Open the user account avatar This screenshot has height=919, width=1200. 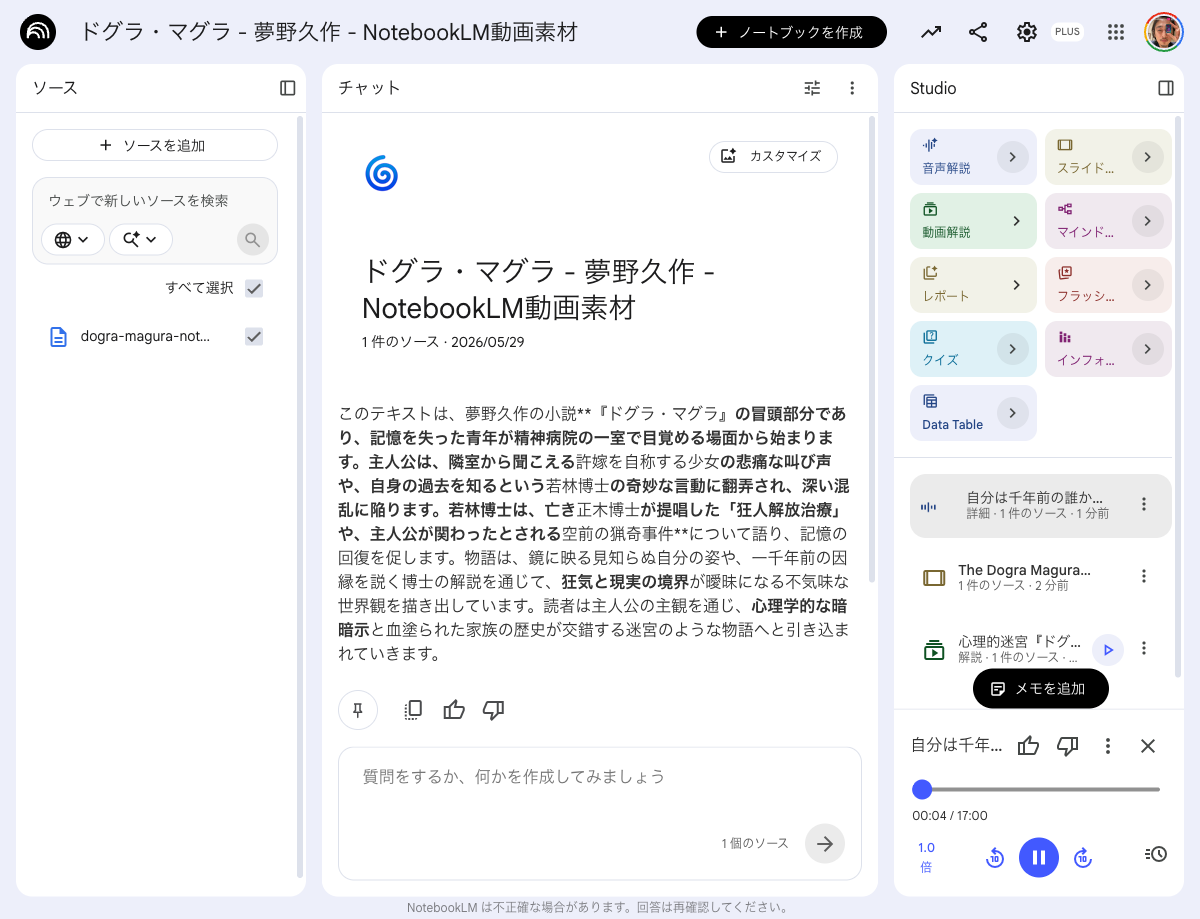(x=1164, y=32)
